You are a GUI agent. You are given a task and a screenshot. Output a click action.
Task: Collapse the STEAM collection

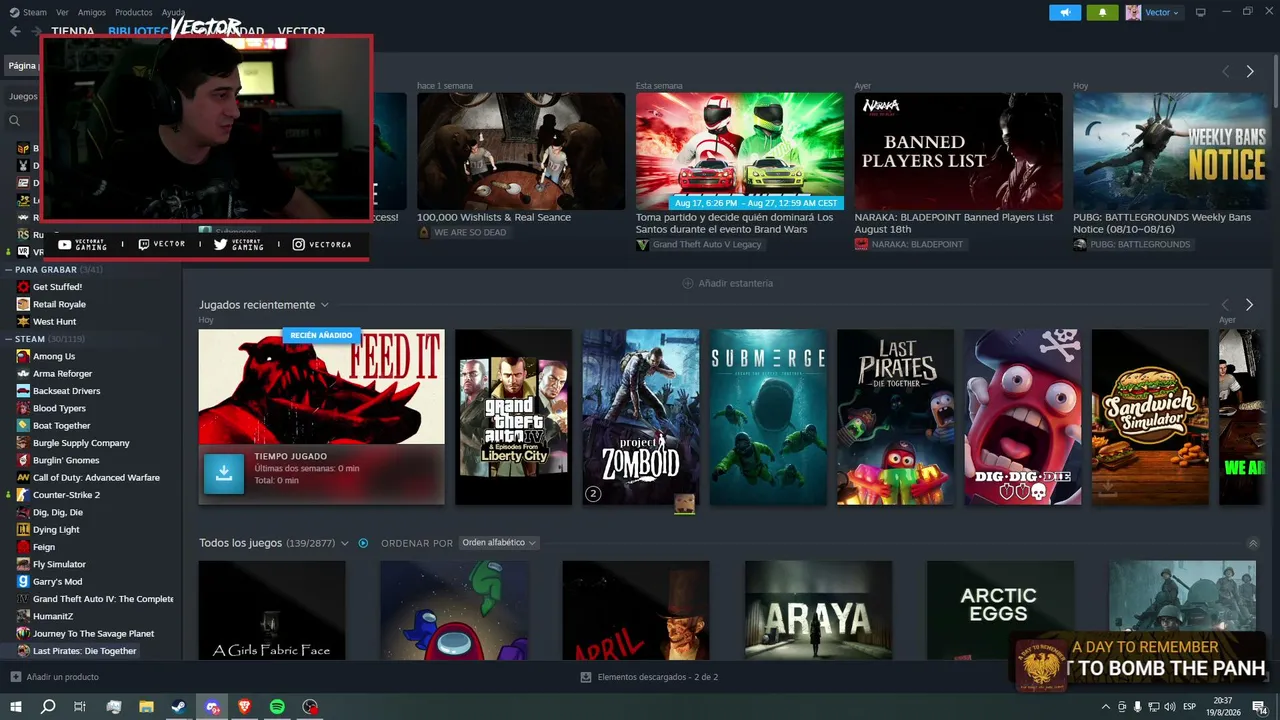8,339
